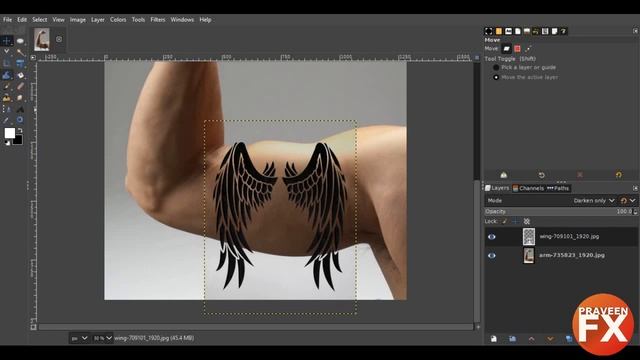Lower the active layer
This screenshot has height=360, width=640.
click(x=550, y=339)
